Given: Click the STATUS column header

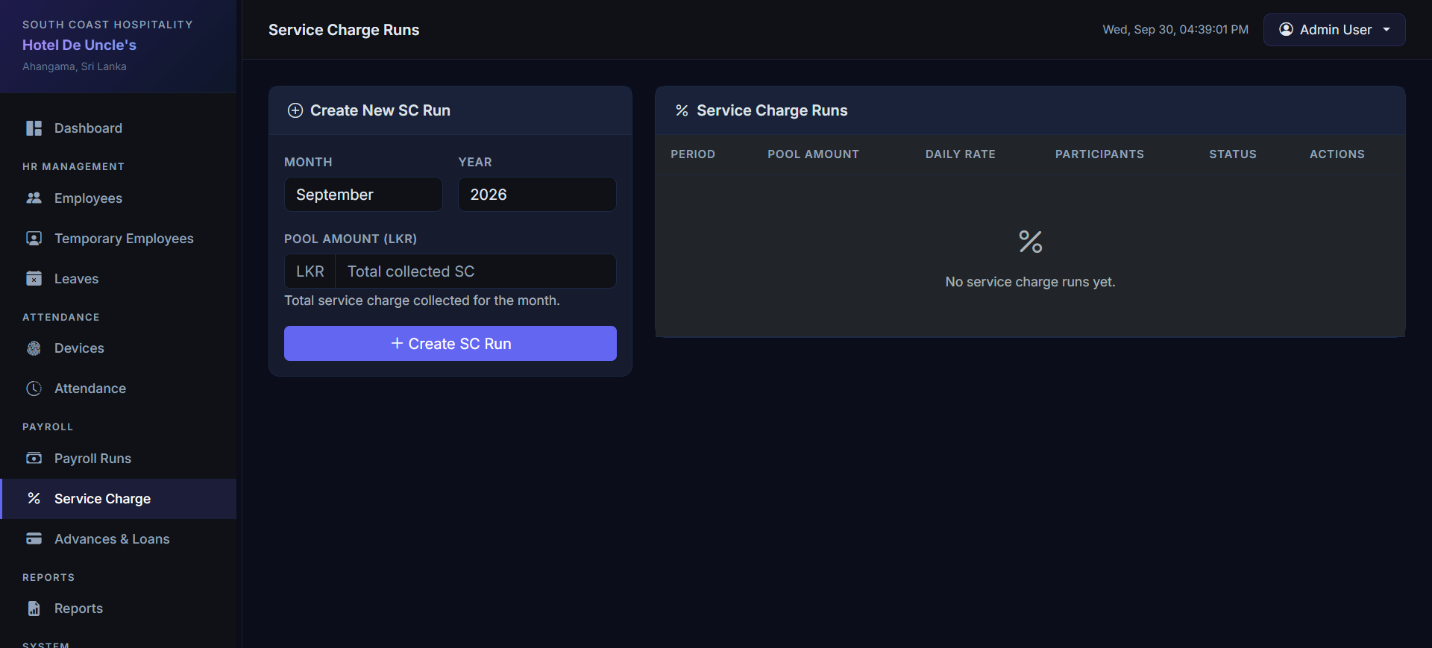Looking at the screenshot, I should (x=1232, y=154).
